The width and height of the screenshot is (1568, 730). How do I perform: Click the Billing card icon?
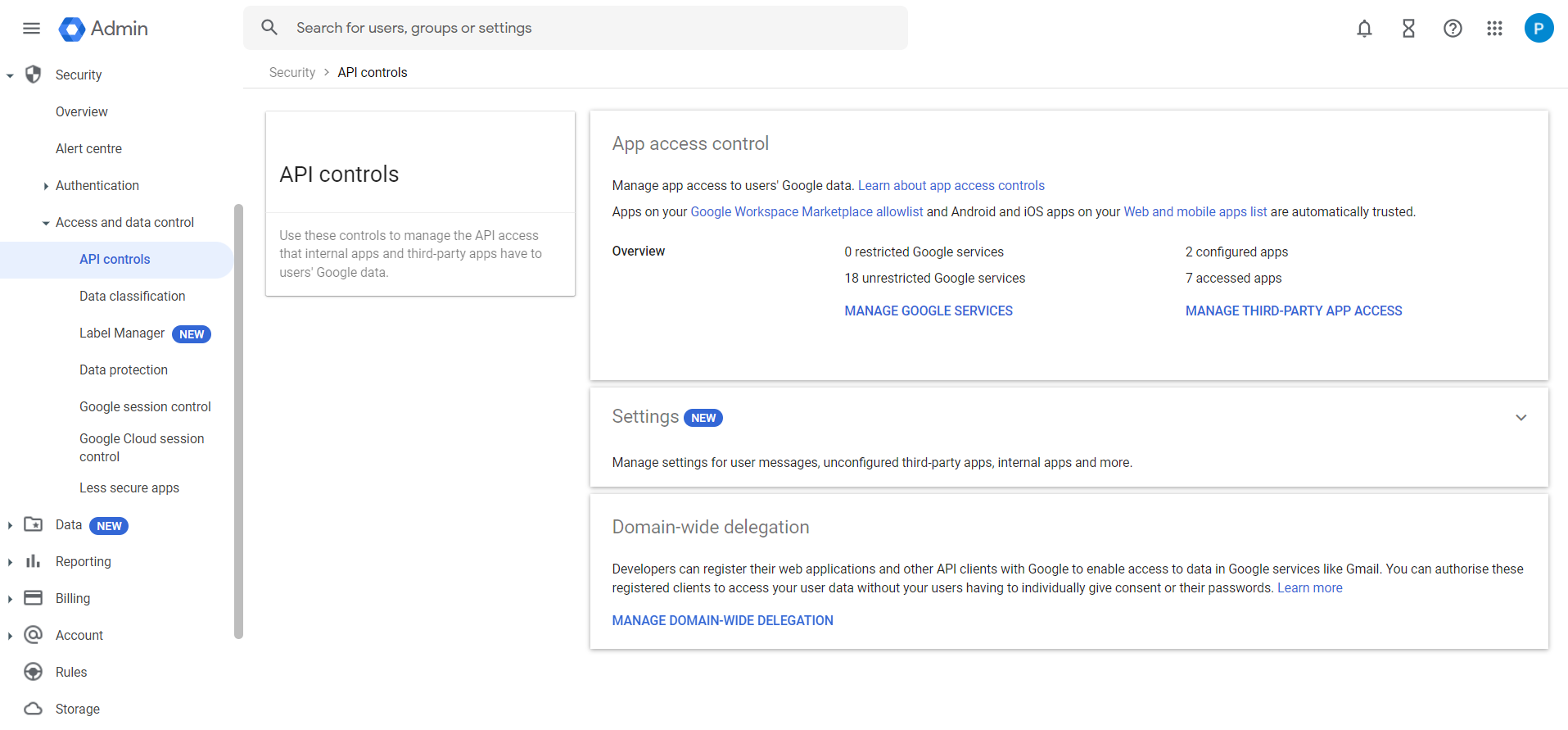coord(33,598)
